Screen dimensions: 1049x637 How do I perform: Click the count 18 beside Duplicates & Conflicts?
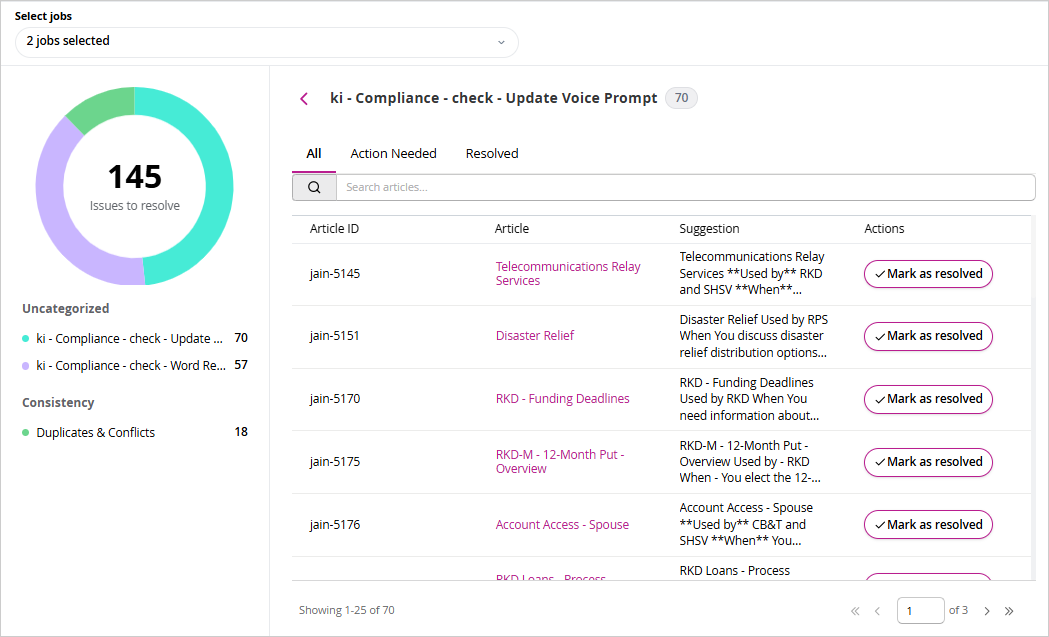tap(241, 432)
